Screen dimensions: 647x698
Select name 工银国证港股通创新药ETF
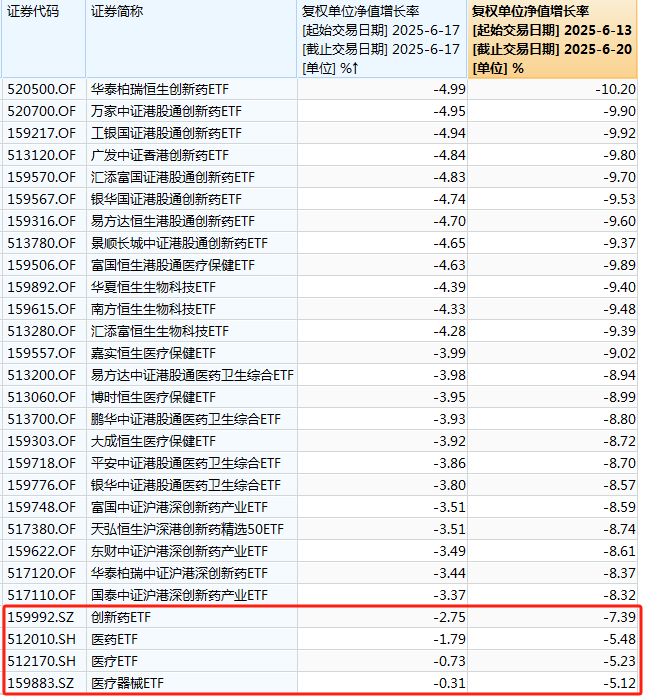[x=166, y=133]
